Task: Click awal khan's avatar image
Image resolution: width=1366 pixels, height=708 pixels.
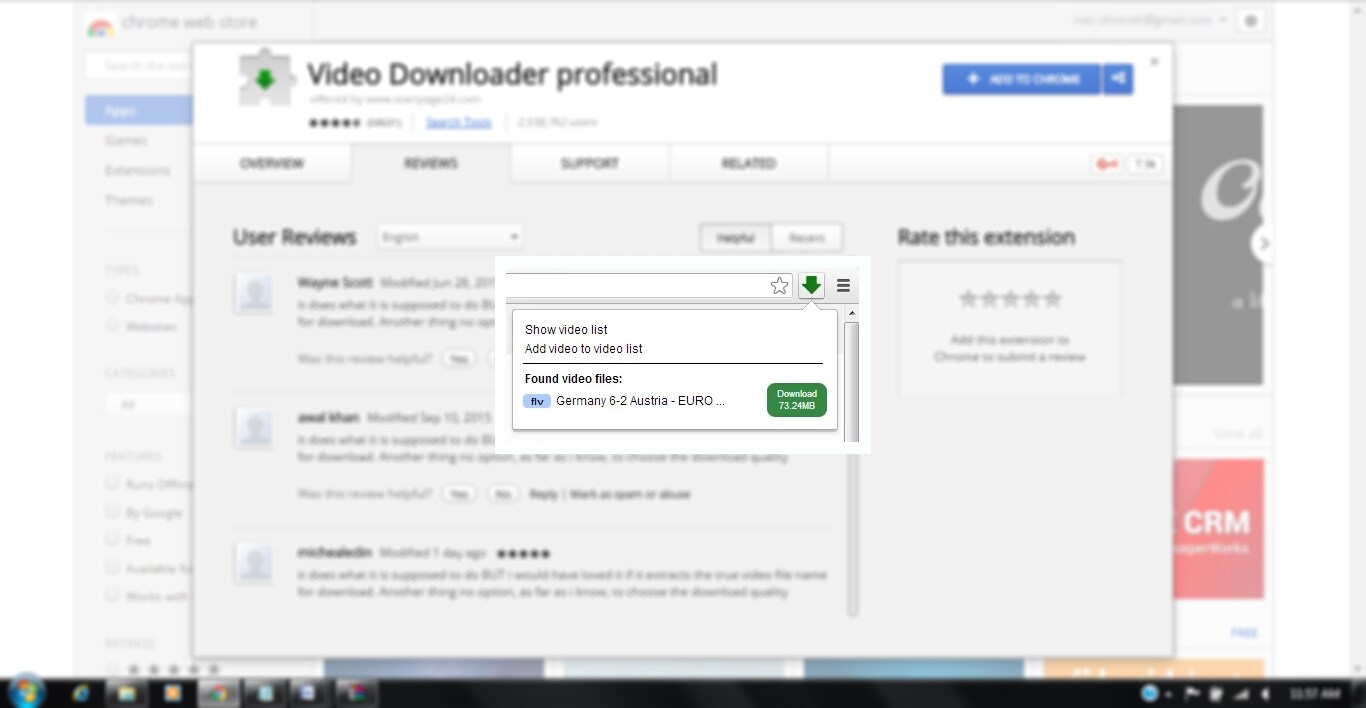Action: click(x=255, y=428)
